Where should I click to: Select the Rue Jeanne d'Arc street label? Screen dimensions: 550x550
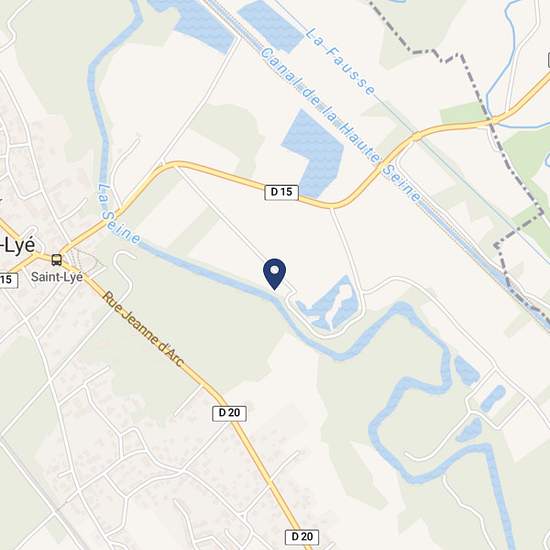click(x=143, y=329)
